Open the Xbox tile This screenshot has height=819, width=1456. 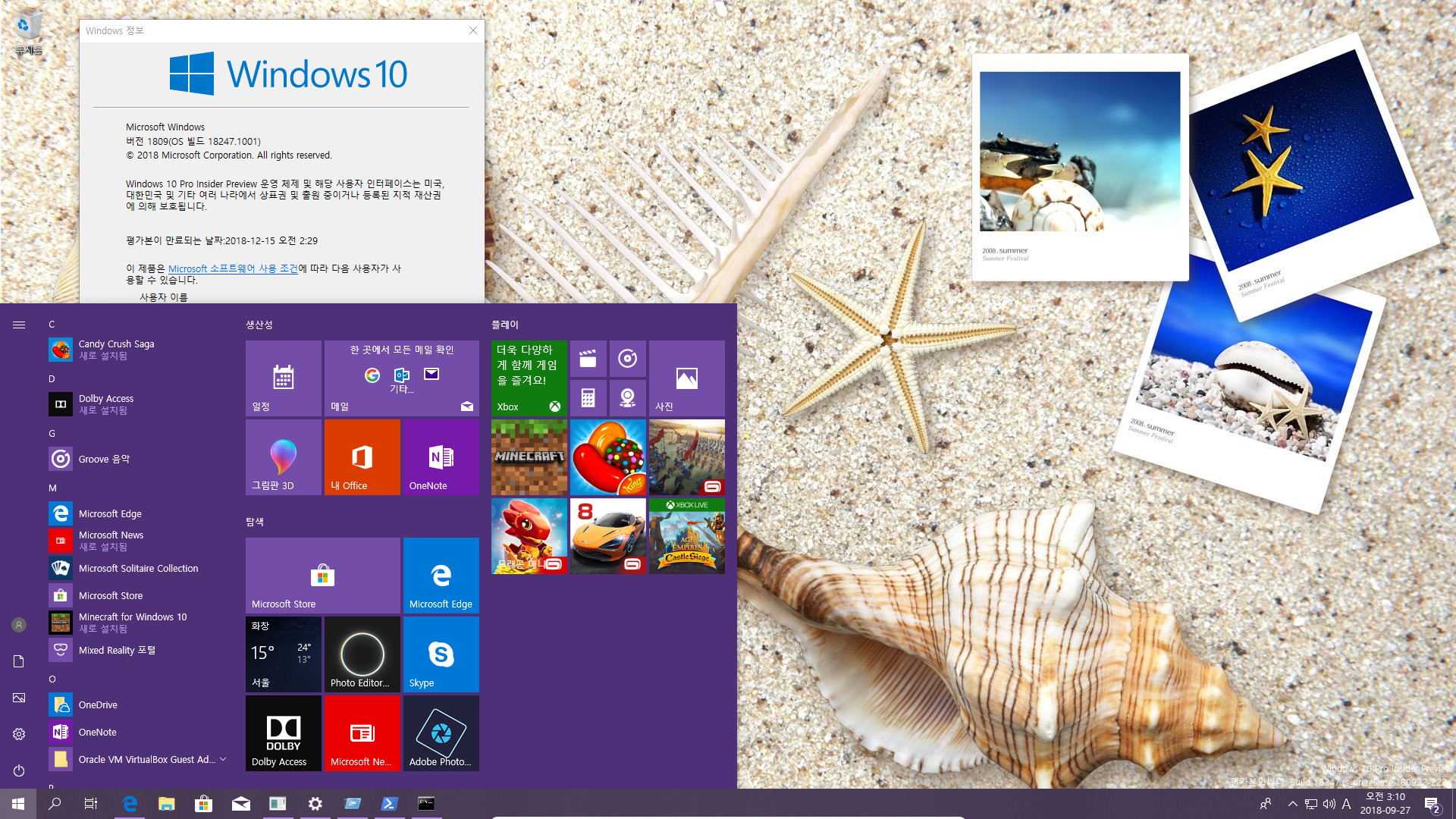(x=529, y=378)
